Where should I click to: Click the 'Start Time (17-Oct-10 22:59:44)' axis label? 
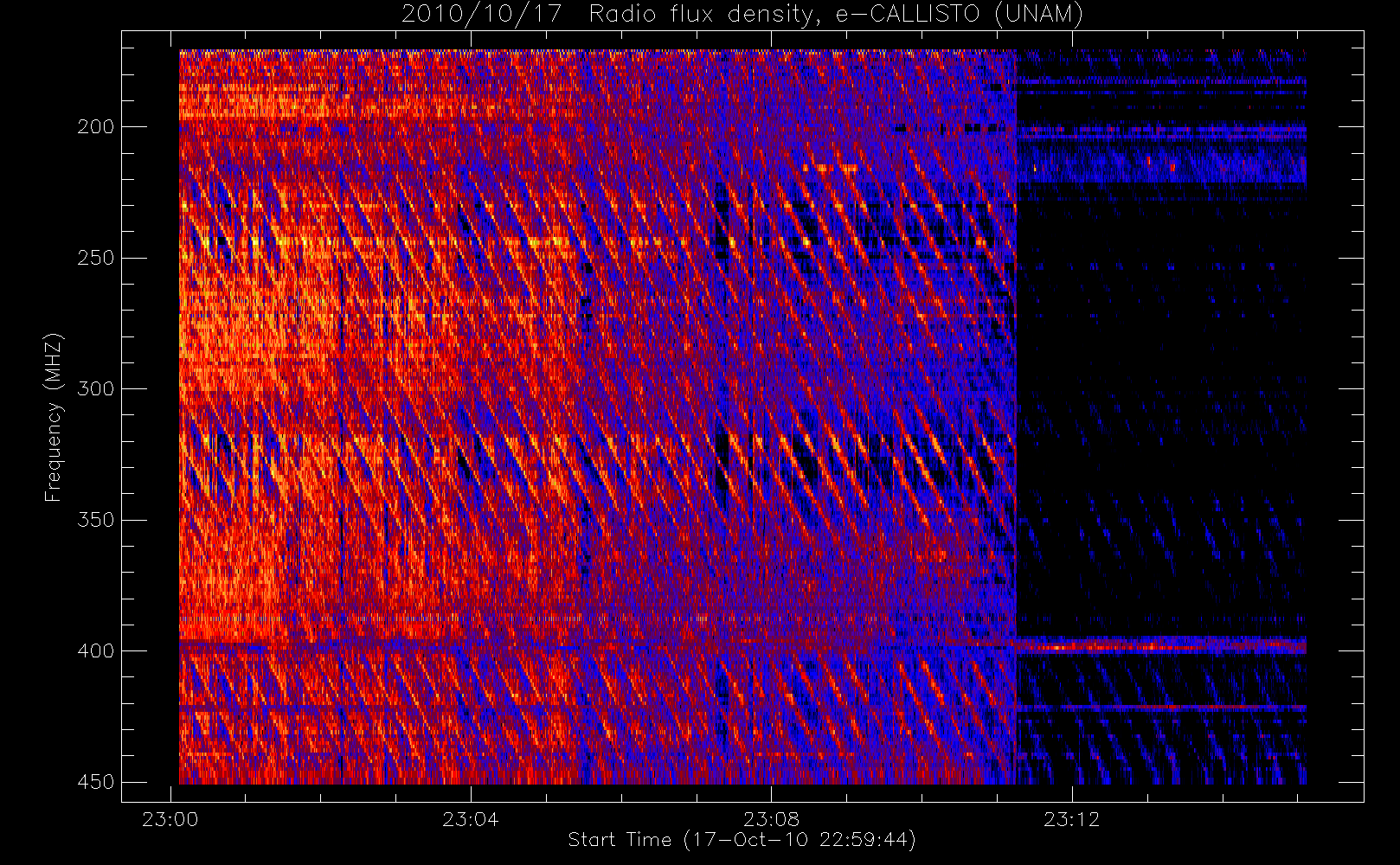(x=742, y=840)
